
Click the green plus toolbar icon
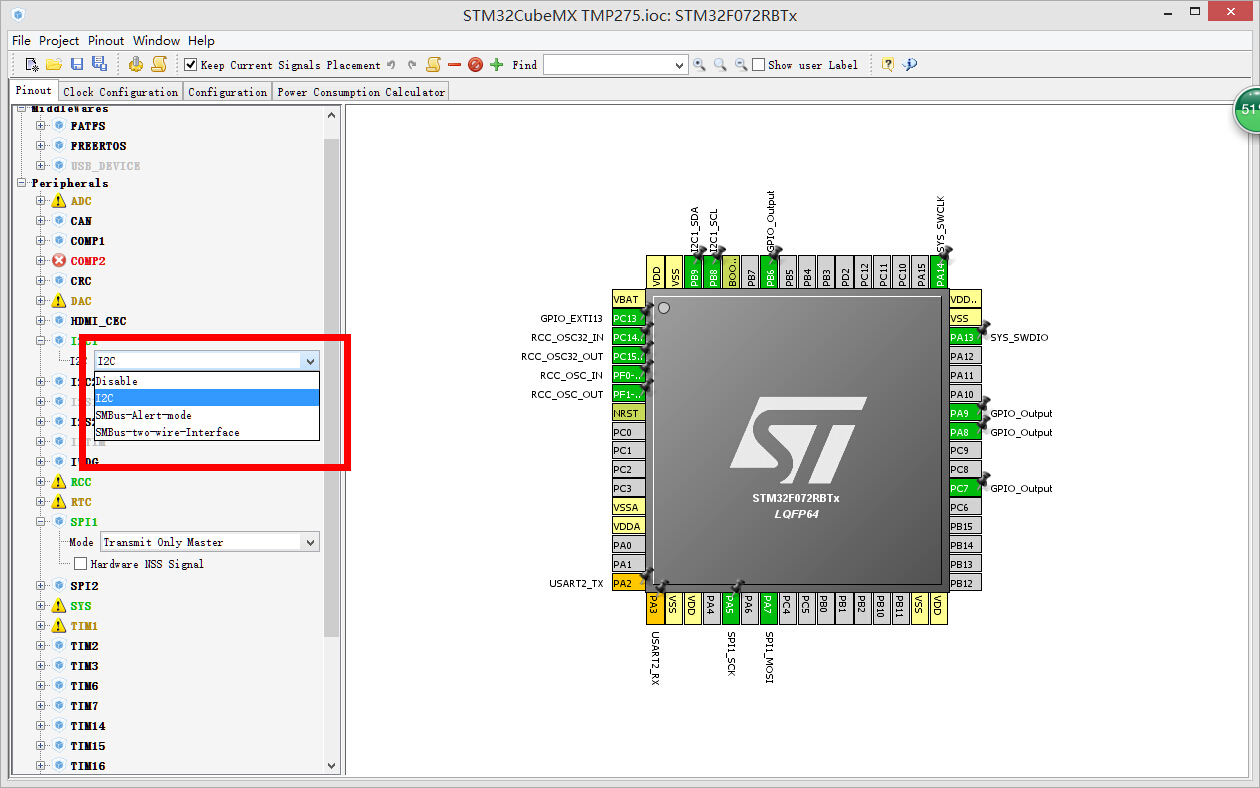pos(496,64)
